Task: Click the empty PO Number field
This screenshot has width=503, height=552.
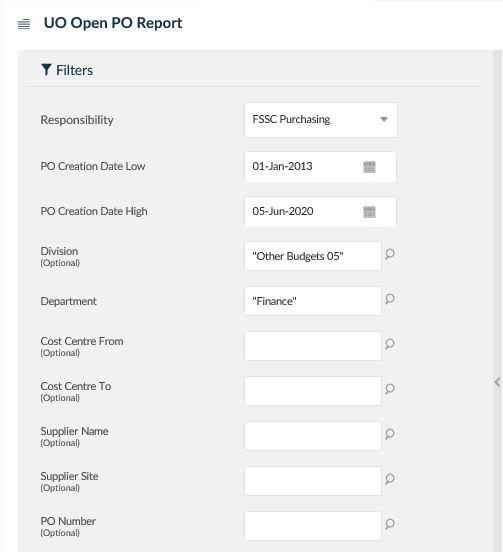Action: pyautogui.click(x=313, y=526)
